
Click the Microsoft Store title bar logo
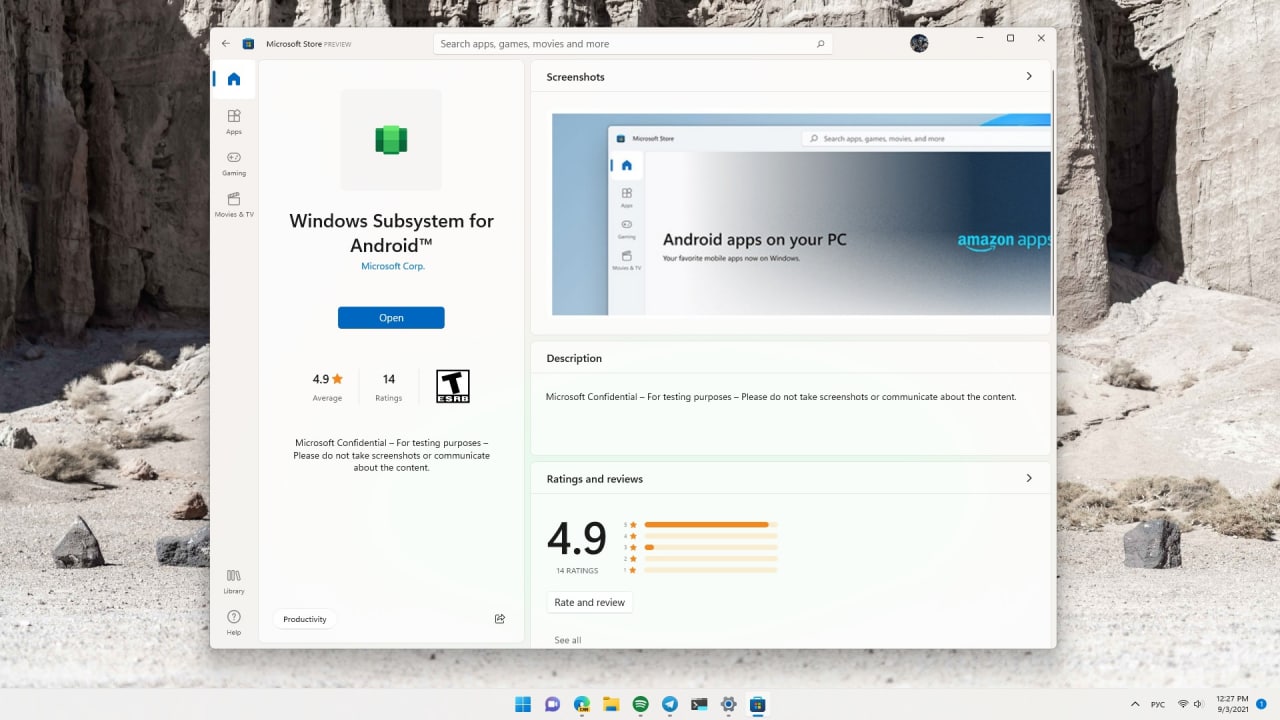(249, 44)
